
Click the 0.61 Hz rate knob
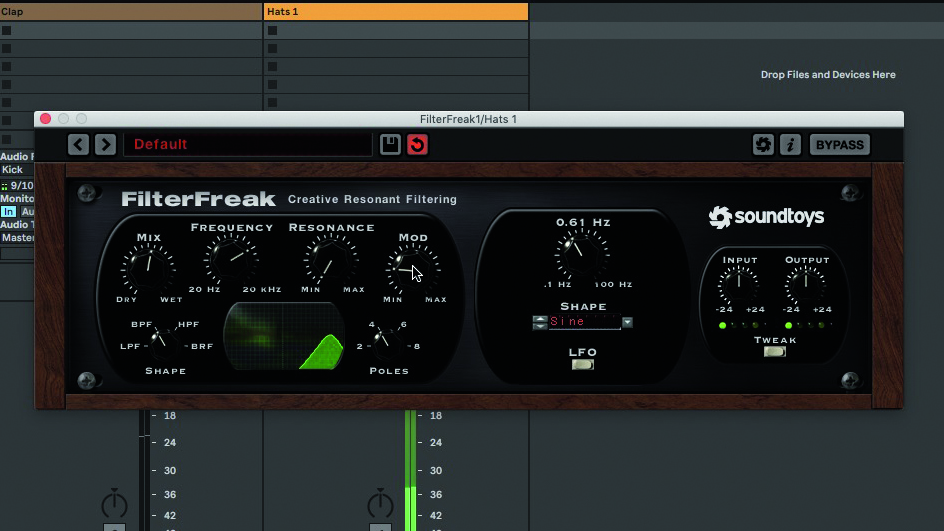(582, 255)
